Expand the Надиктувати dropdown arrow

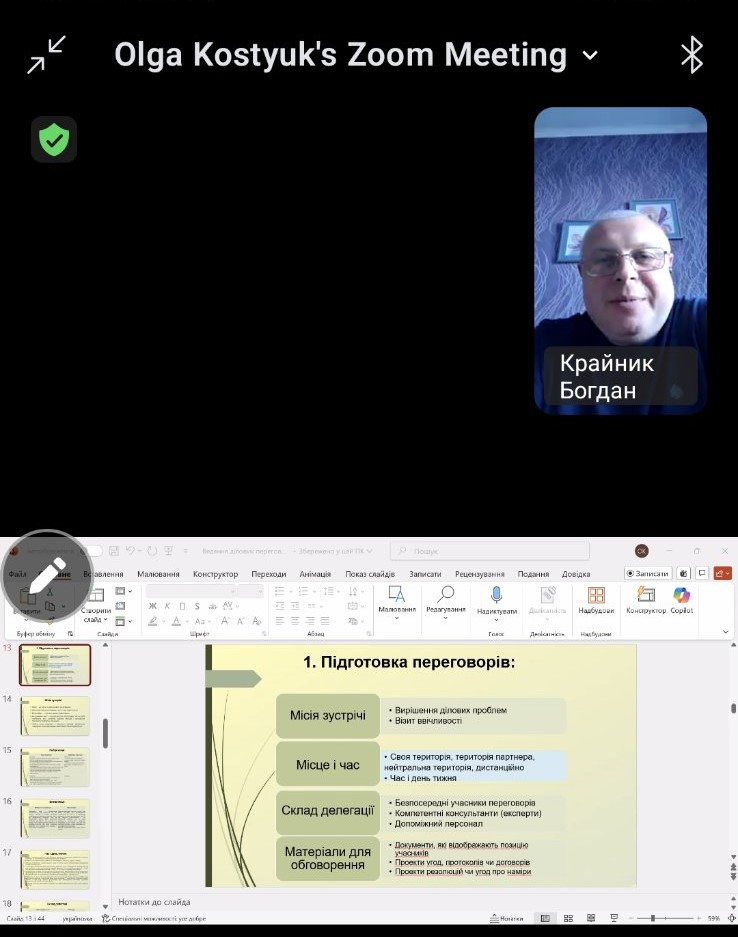coord(497,620)
